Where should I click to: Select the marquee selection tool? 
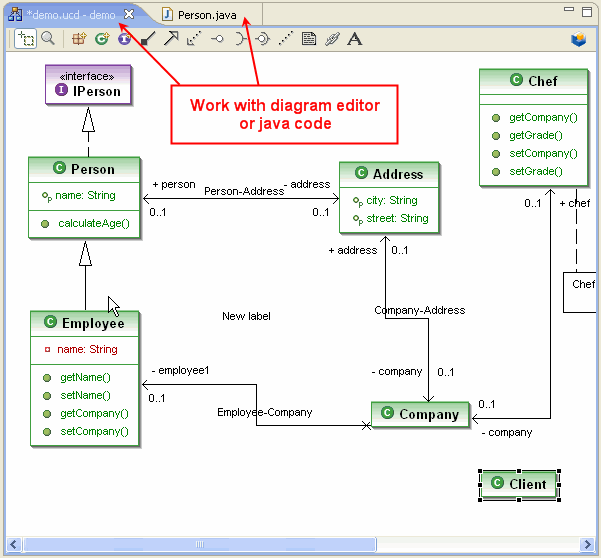tap(26, 39)
